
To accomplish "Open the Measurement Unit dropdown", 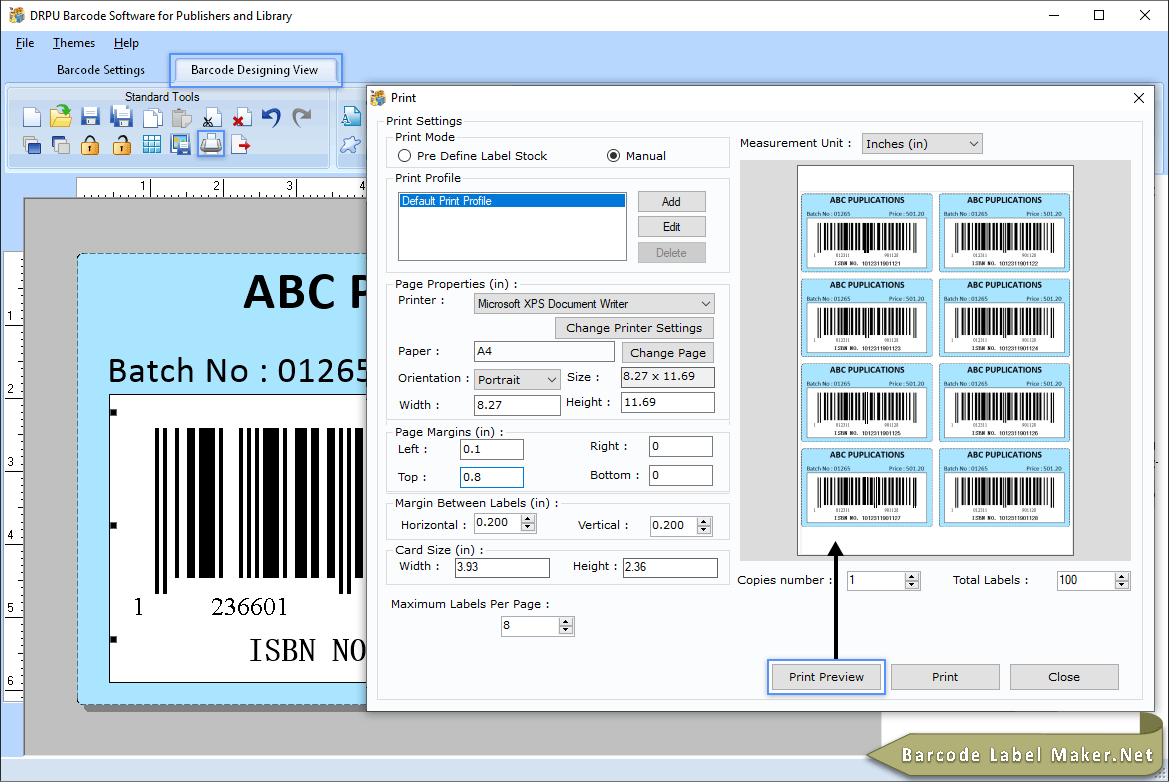I will tap(921, 144).
